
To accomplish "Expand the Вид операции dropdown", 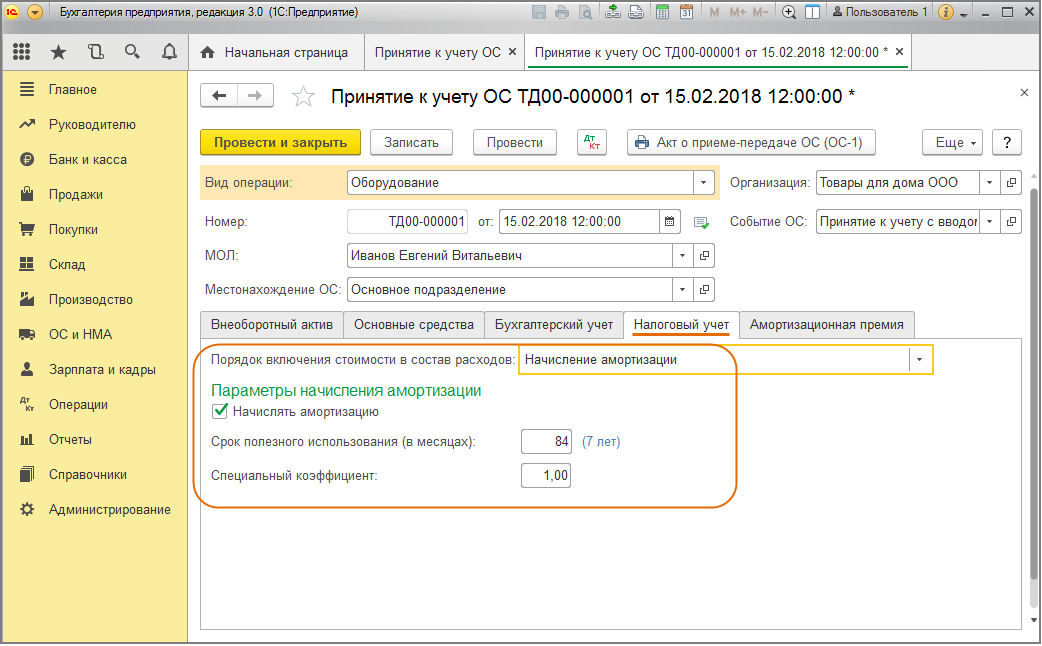I will pos(703,182).
